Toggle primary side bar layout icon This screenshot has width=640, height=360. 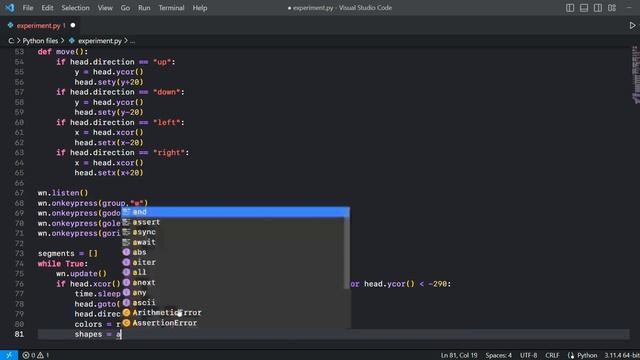570,8
